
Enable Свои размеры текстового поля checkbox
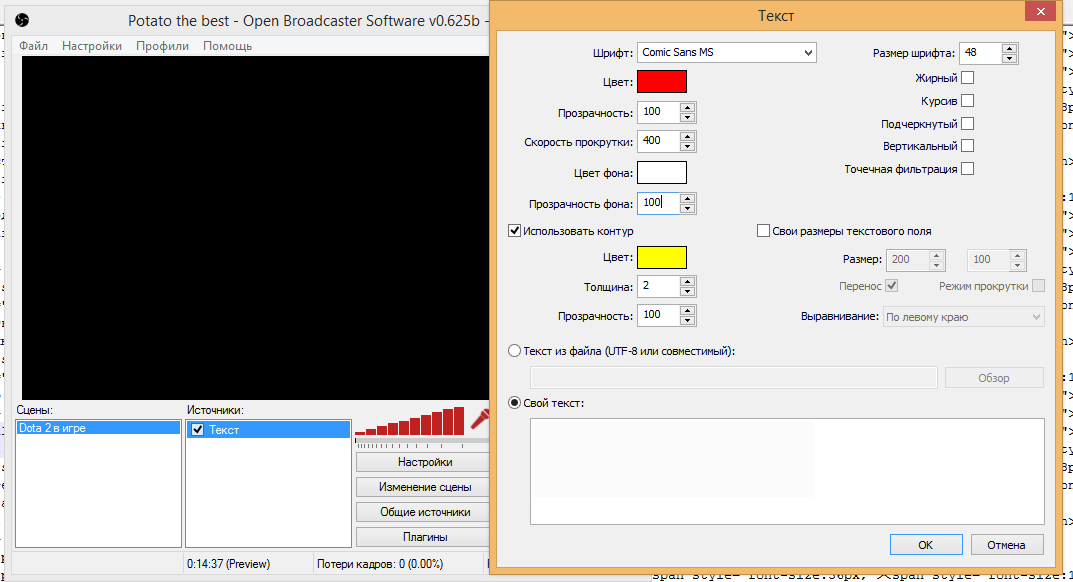764,231
